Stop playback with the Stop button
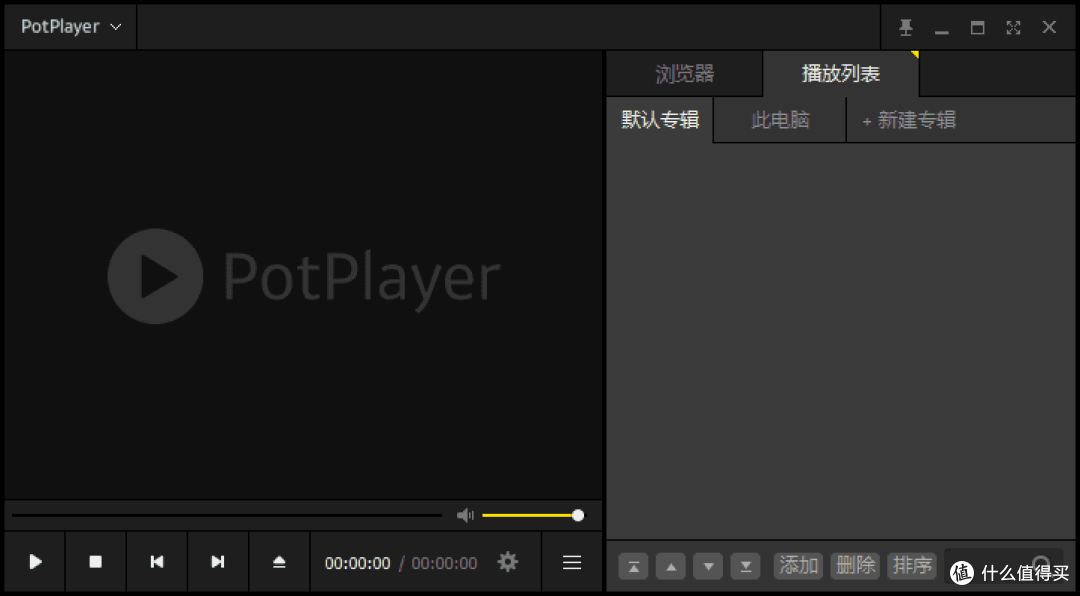Viewport: 1080px width, 596px height. [x=96, y=562]
